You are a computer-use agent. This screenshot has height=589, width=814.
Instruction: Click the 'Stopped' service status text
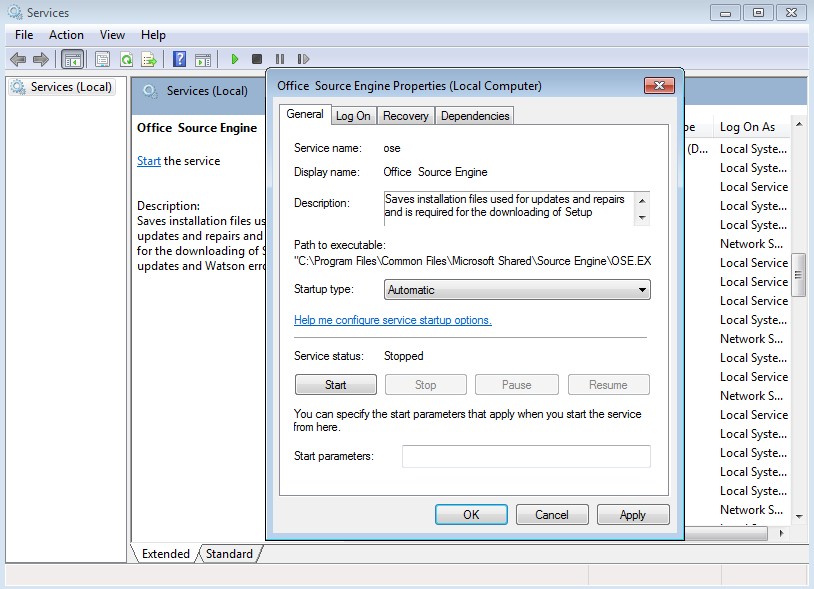point(403,356)
